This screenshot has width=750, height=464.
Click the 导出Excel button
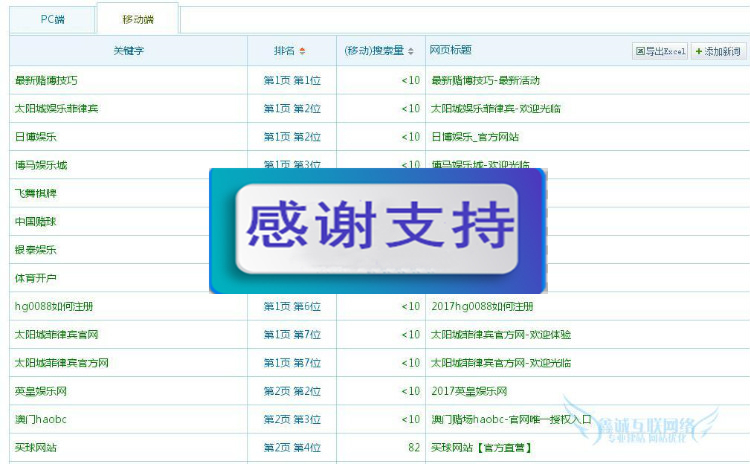pyautogui.click(x=660, y=51)
